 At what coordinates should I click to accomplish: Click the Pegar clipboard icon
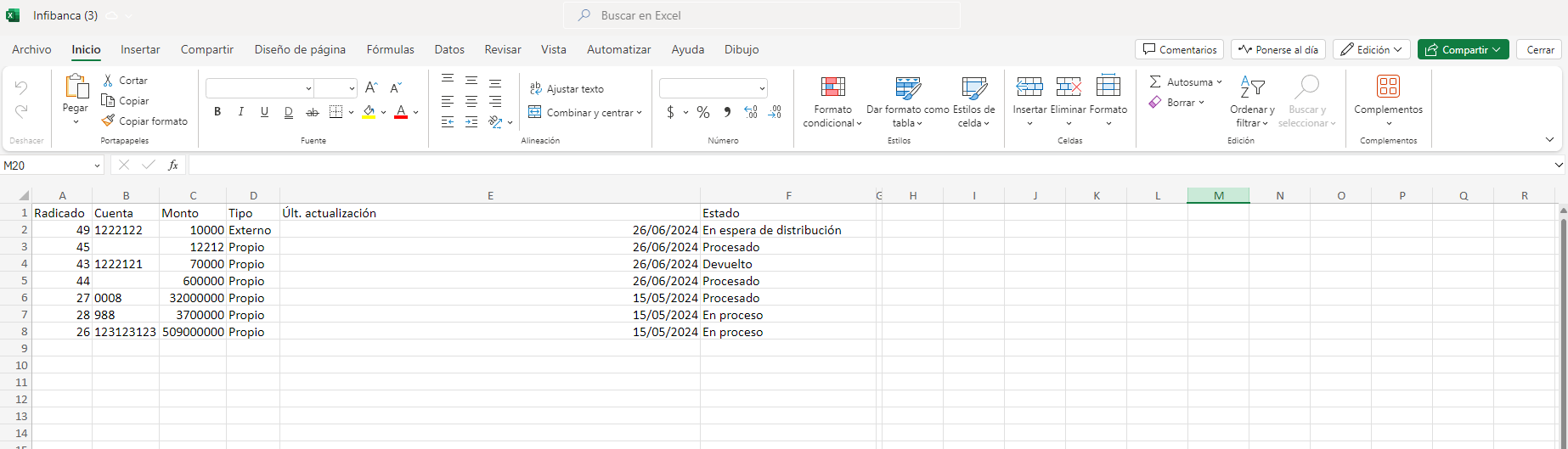point(76,86)
